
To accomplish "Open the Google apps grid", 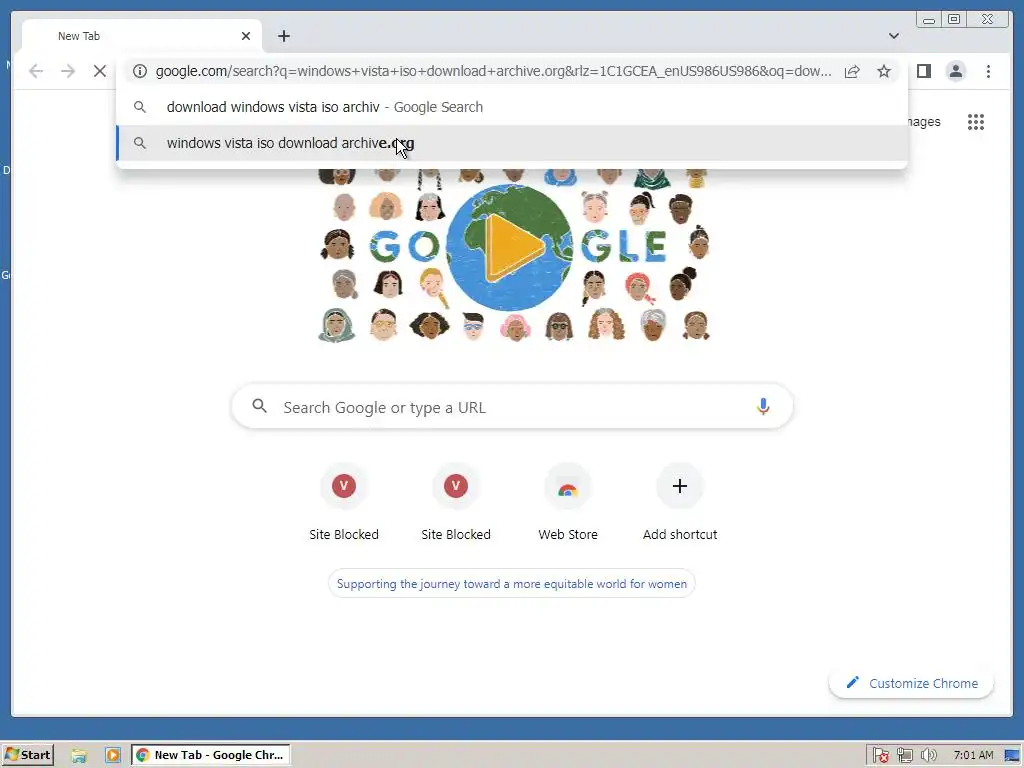I will [976, 121].
